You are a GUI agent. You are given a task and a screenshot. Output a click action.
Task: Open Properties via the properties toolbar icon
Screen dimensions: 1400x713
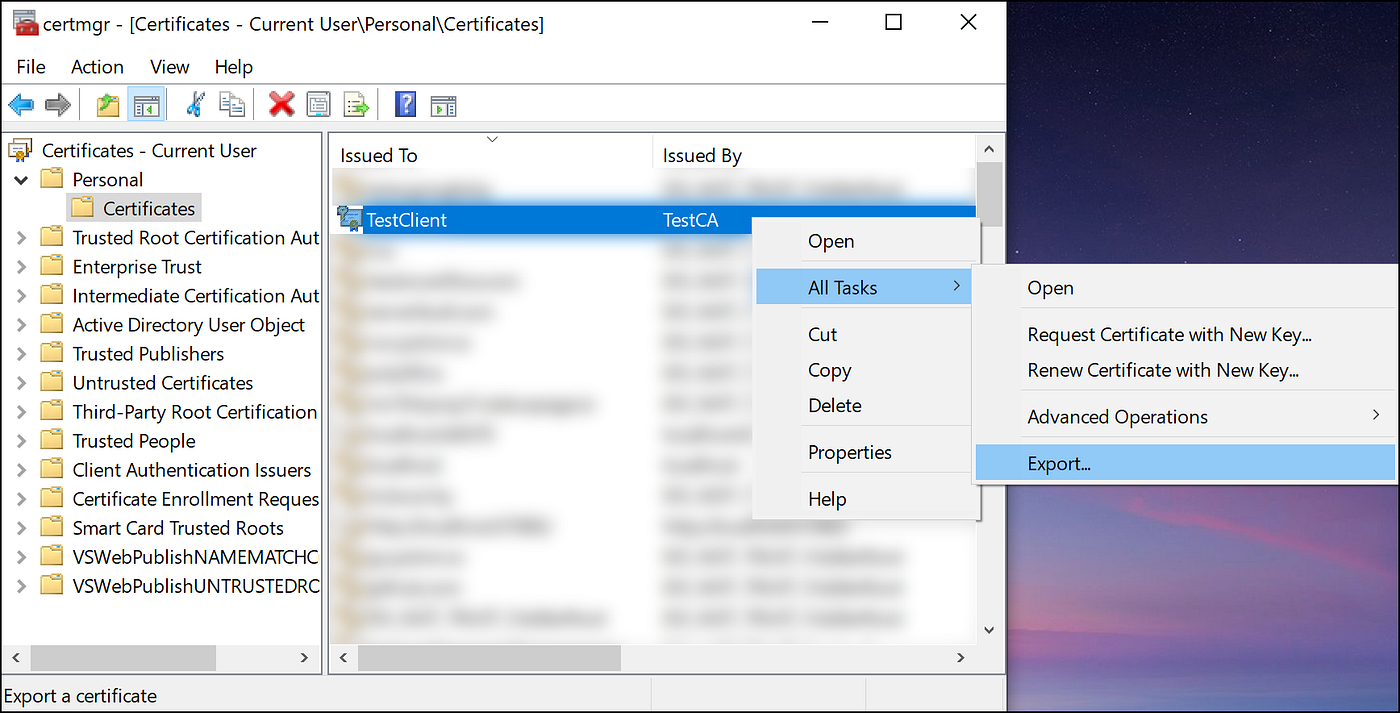318,104
